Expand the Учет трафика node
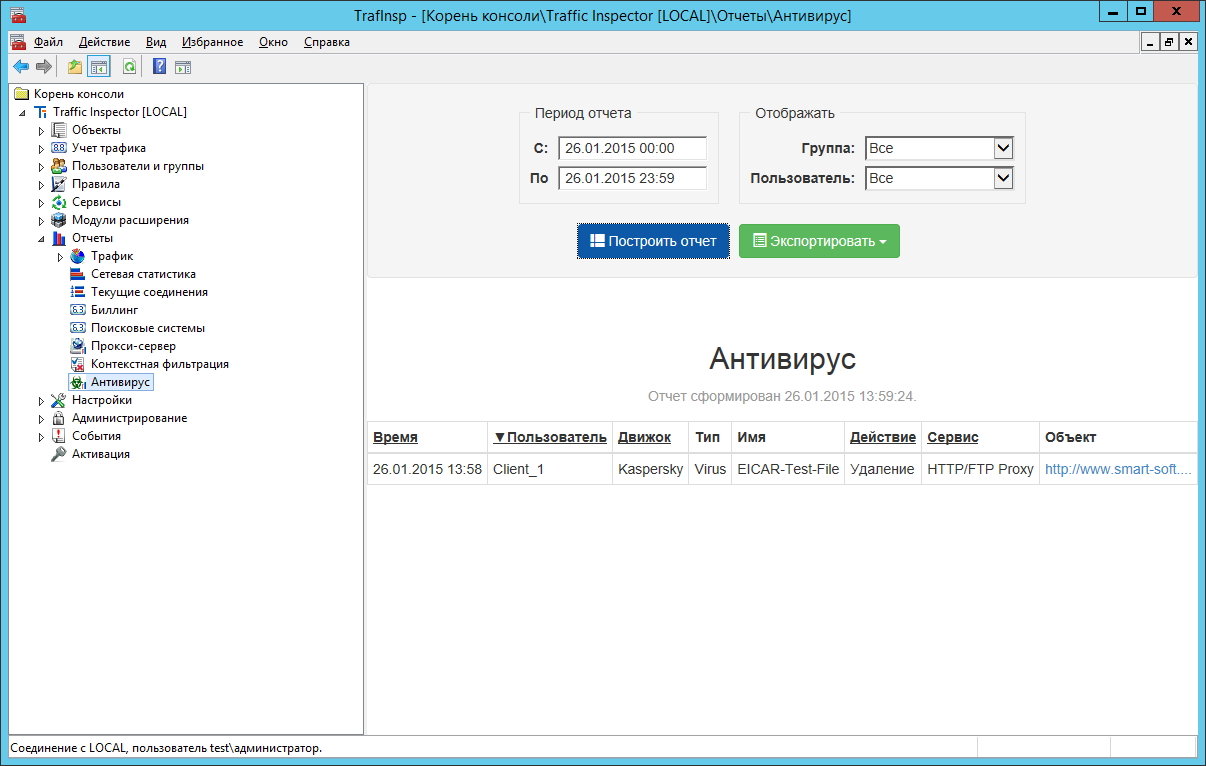 (x=42, y=148)
